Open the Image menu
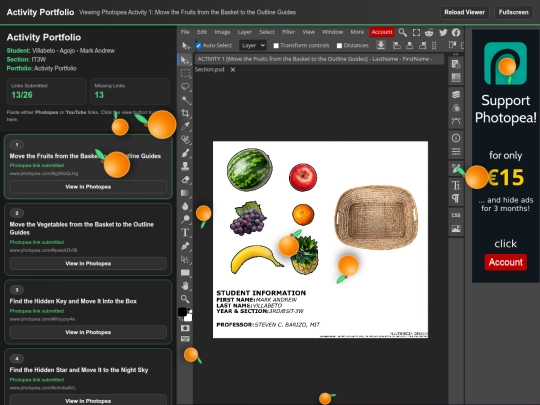This screenshot has width=540, height=405. tap(222, 32)
